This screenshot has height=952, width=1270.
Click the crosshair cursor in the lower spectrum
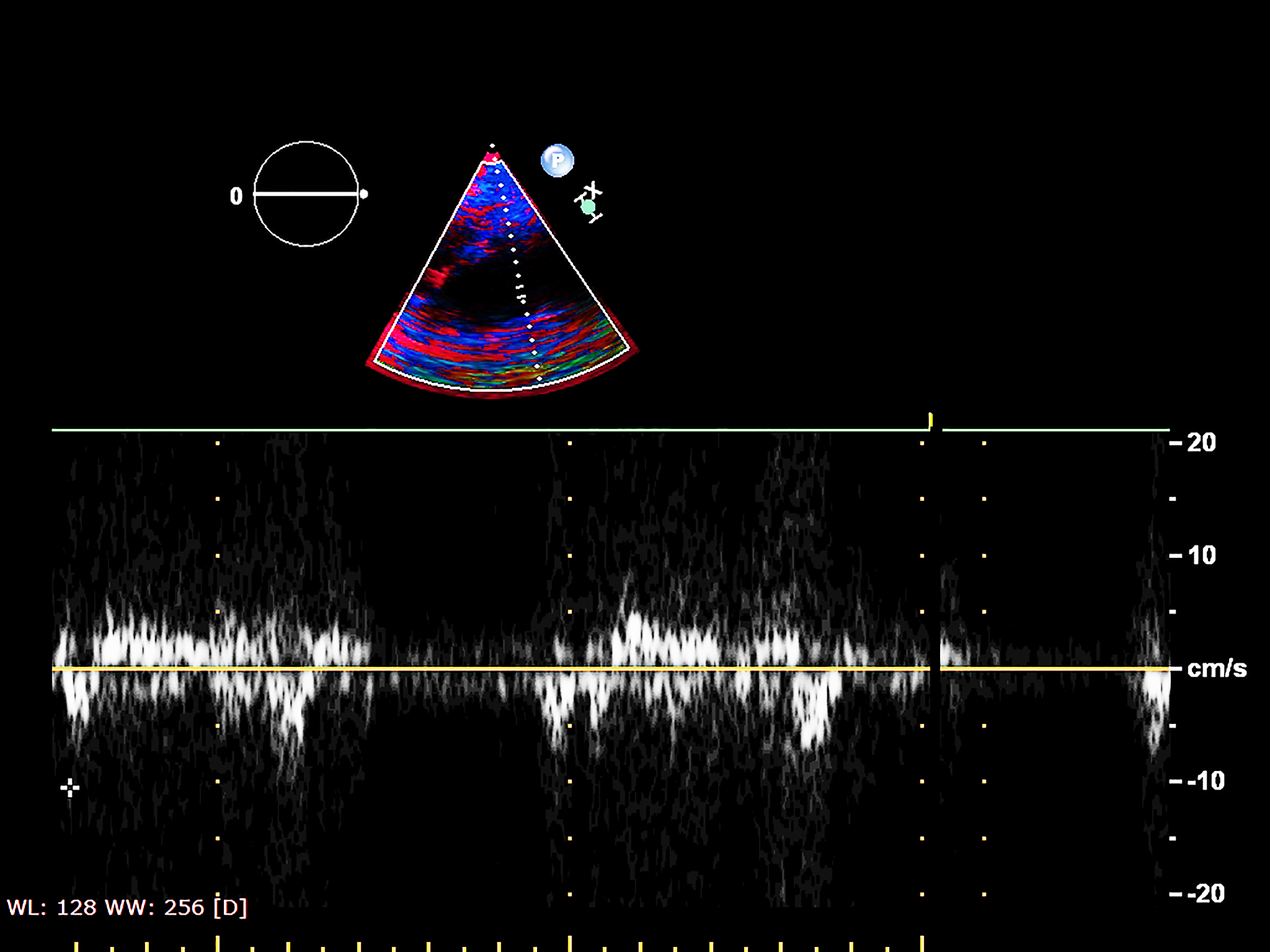(x=69, y=788)
